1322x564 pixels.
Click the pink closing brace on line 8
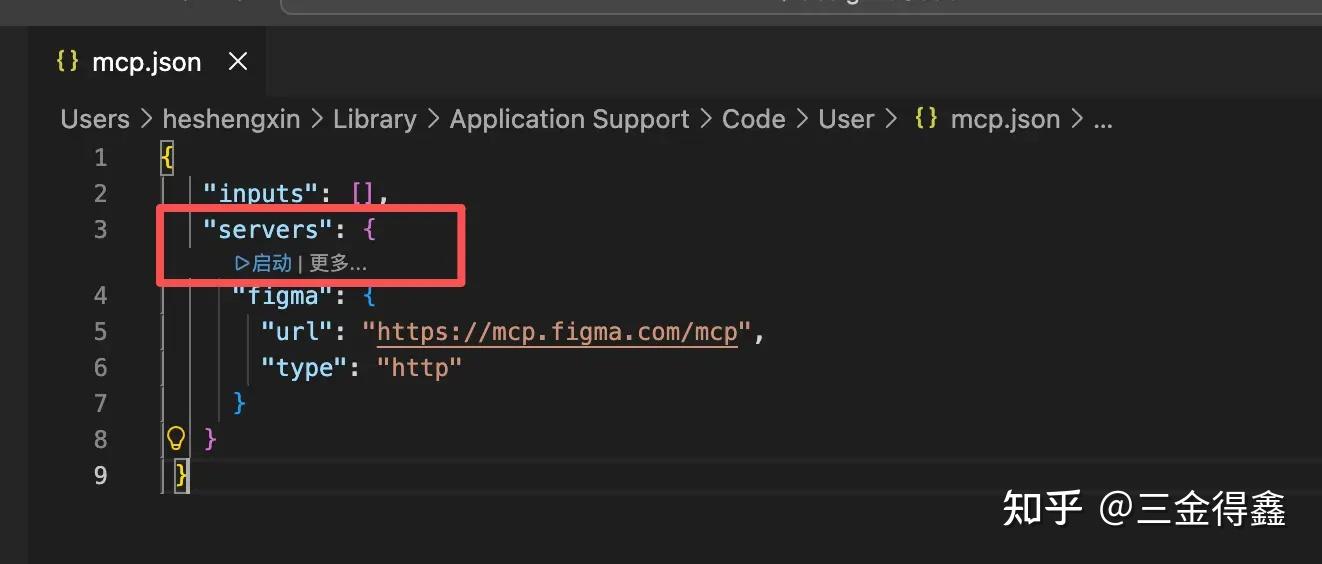(210, 440)
